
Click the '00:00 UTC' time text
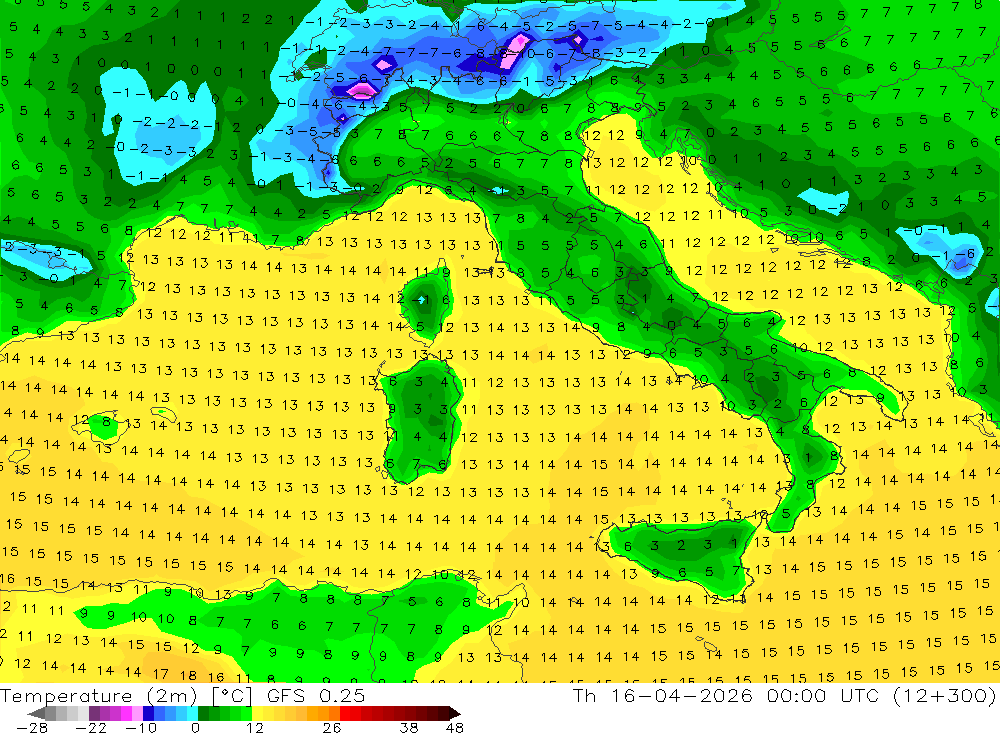pyautogui.click(x=823, y=696)
